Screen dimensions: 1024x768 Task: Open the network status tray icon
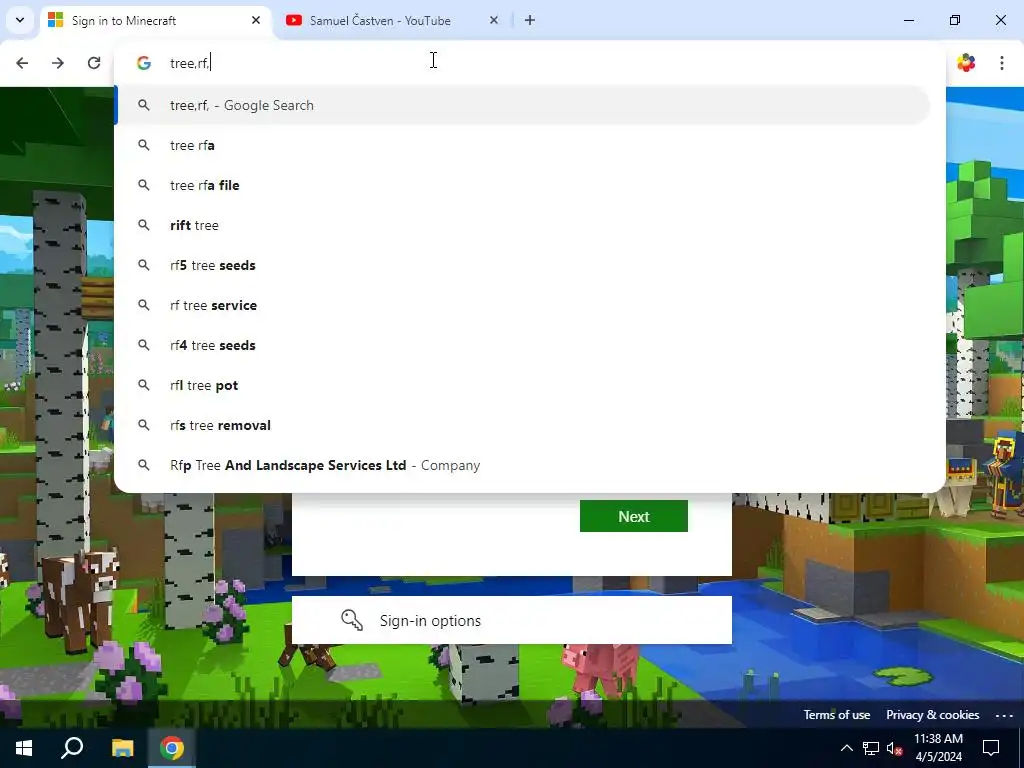[x=871, y=748]
